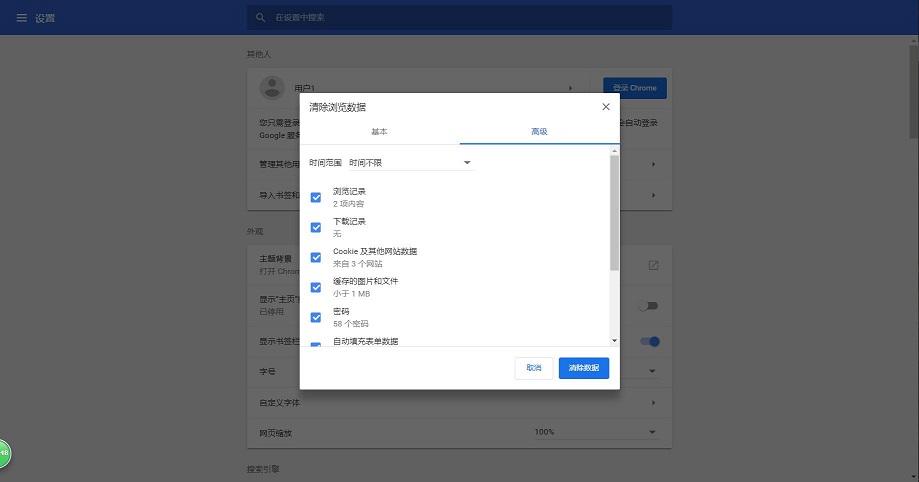Click the magnifier icon in the search bar
Screen dimensions: 919x482
261,18
